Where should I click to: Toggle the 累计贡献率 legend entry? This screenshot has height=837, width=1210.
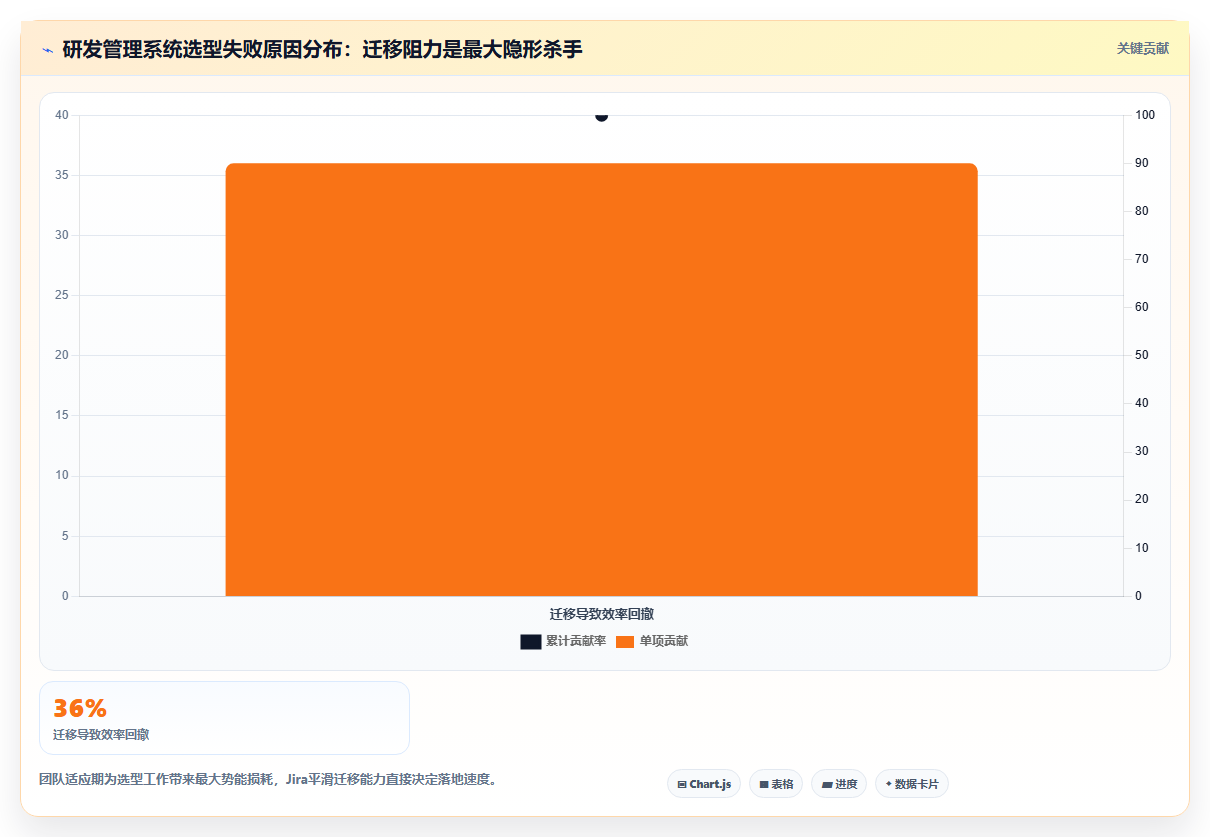click(x=563, y=641)
